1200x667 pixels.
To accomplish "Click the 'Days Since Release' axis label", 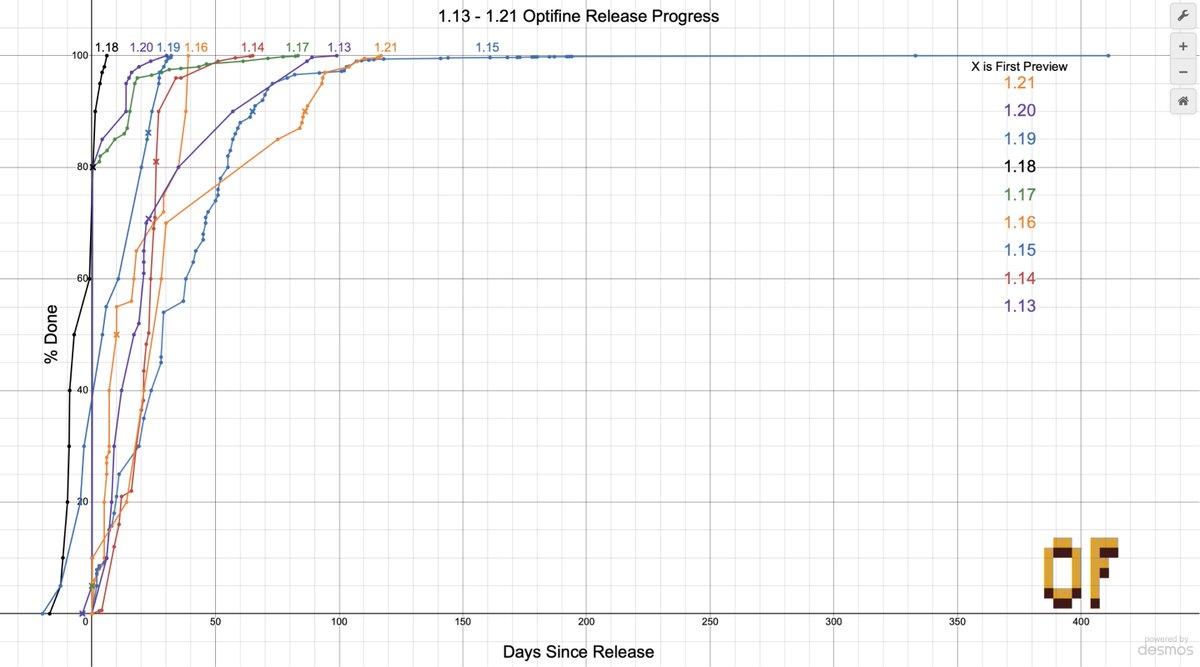I will (578, 652).
